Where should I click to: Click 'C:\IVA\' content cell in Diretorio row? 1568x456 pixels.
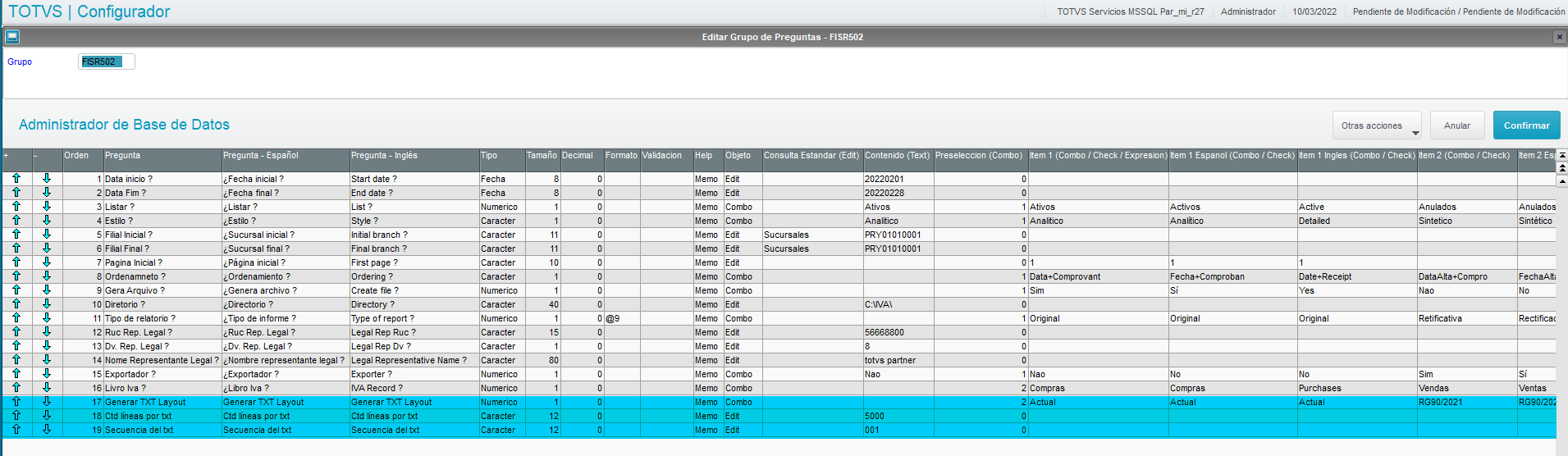pos(898,303)
